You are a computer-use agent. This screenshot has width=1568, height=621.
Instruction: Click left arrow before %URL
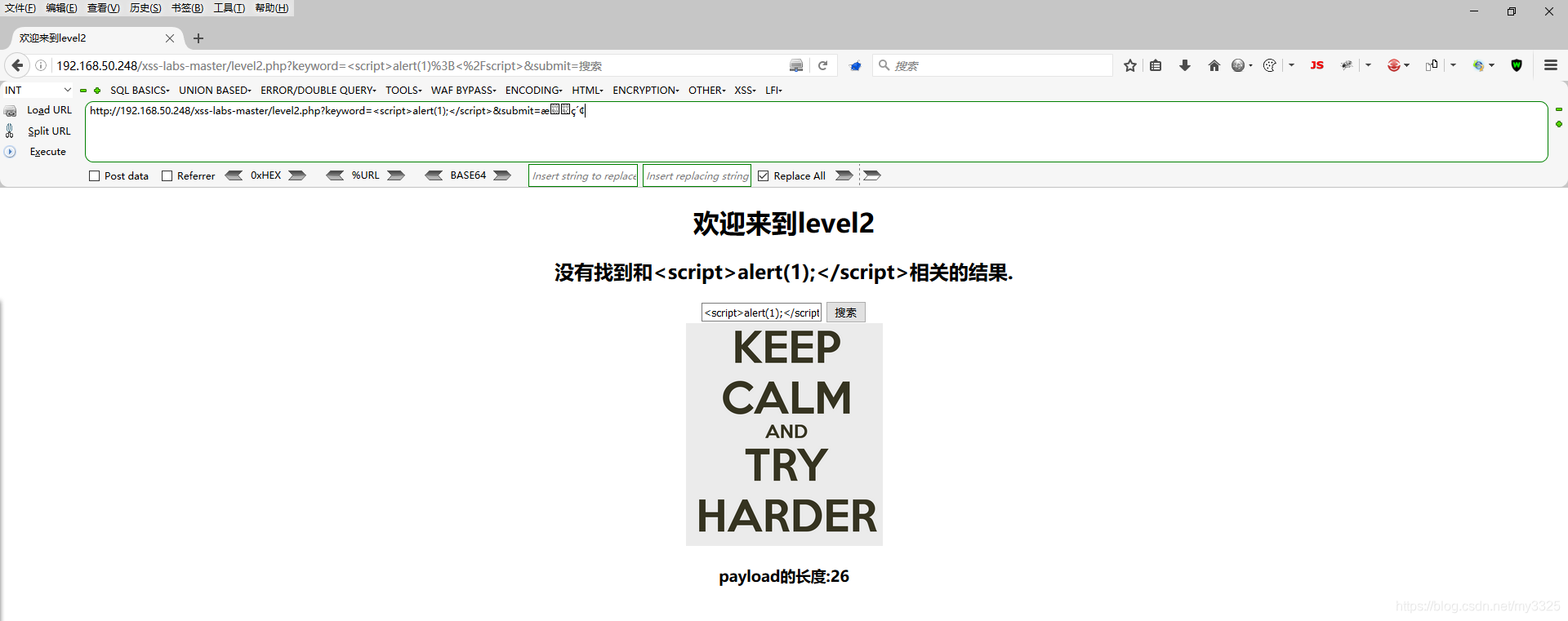coord(335,175)
